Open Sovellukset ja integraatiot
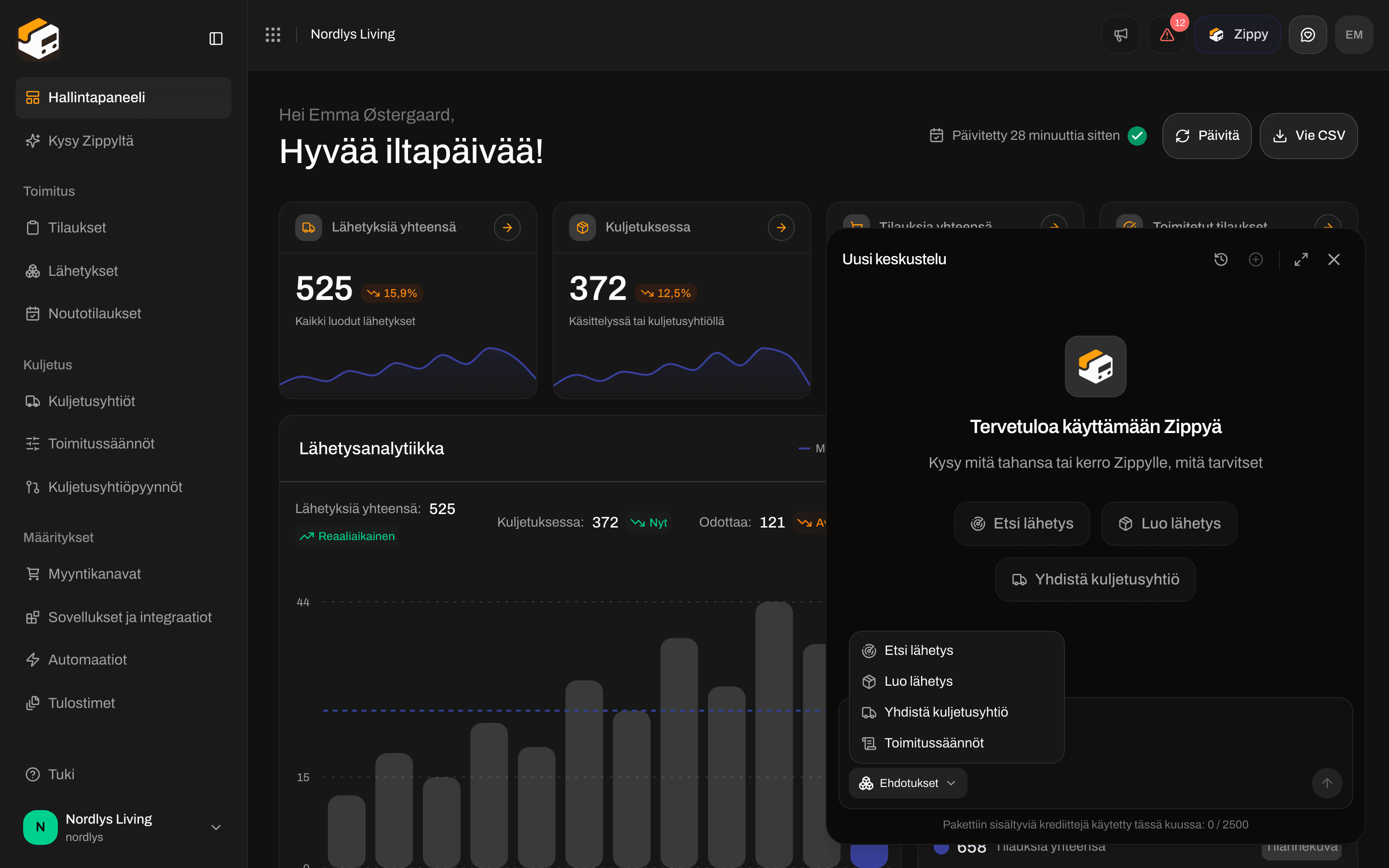1389x868 pixels. click(123, 617)
